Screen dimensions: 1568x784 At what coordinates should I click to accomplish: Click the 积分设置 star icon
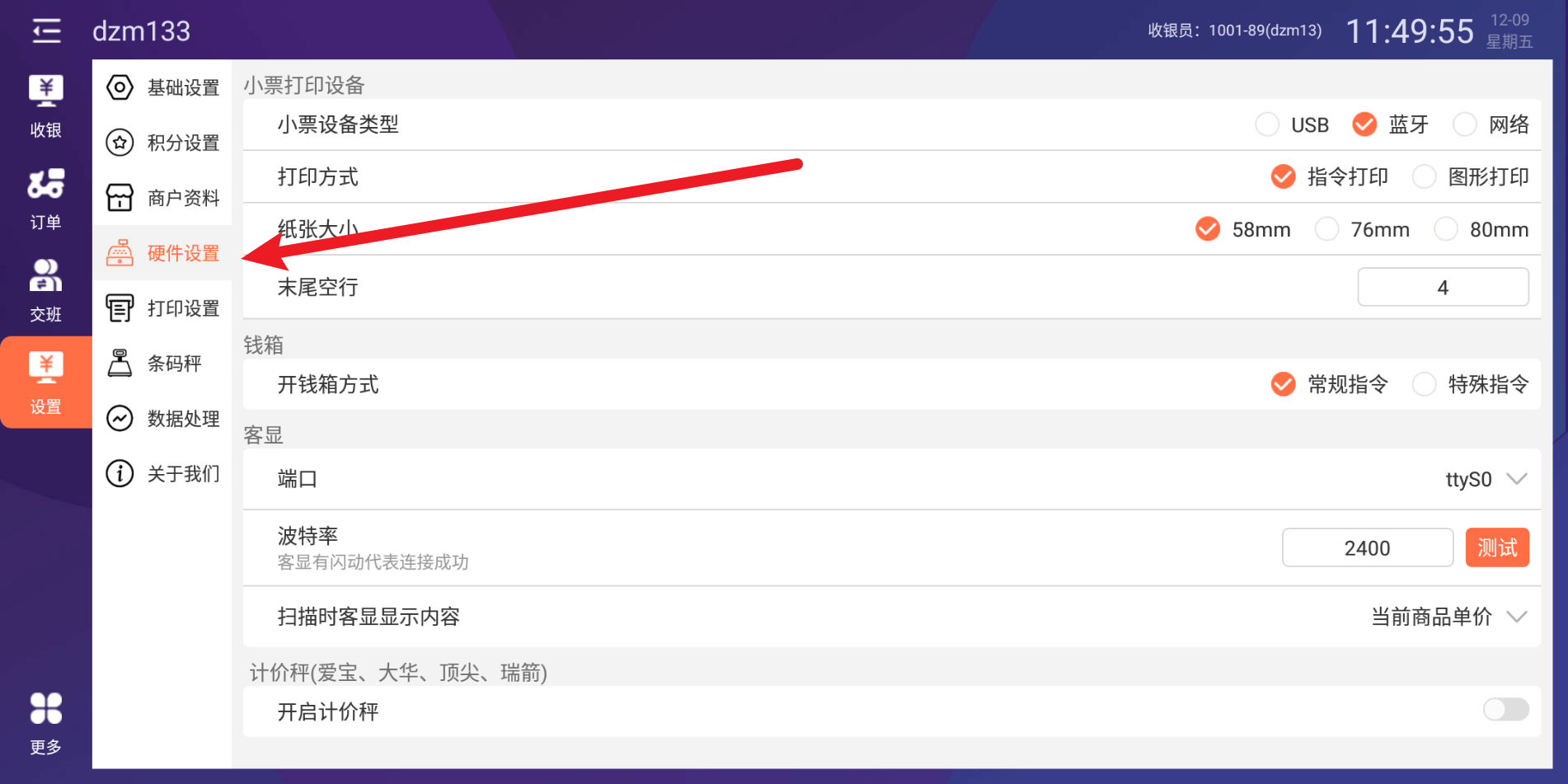point(120,143)
